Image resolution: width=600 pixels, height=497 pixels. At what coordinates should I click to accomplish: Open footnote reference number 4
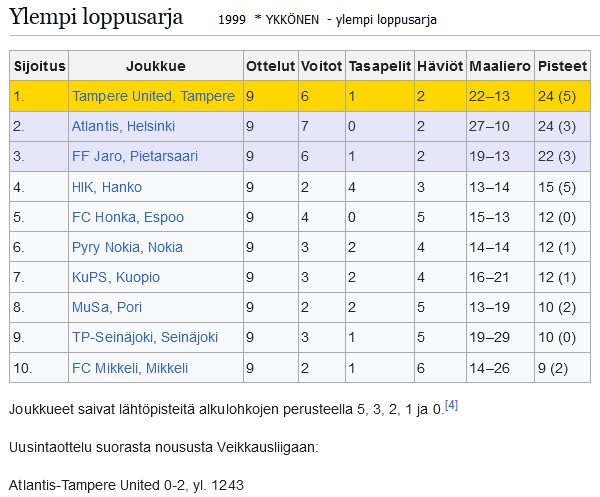[452, 405]
